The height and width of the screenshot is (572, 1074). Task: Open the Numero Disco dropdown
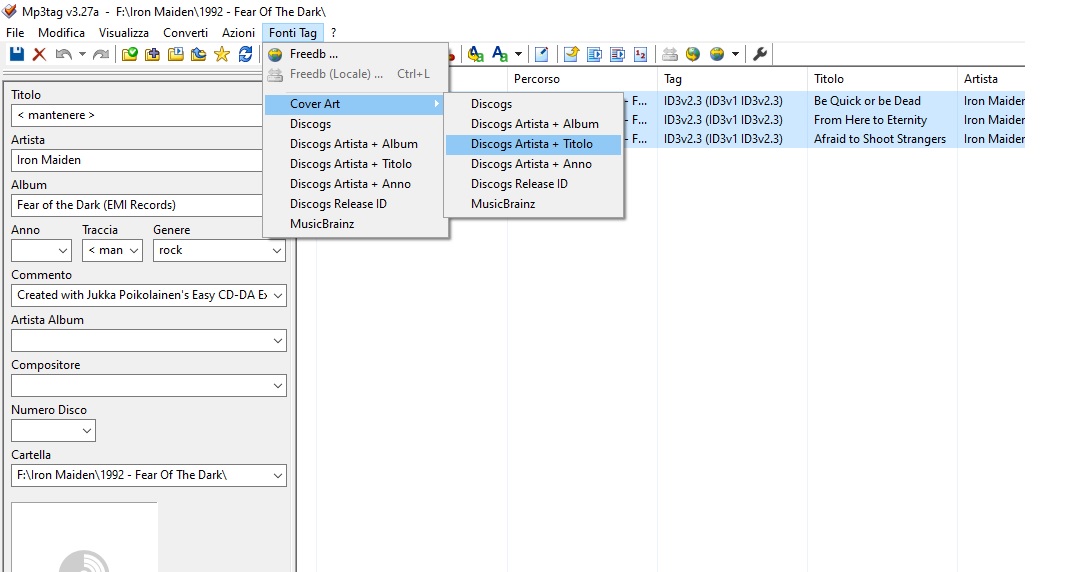87,431
